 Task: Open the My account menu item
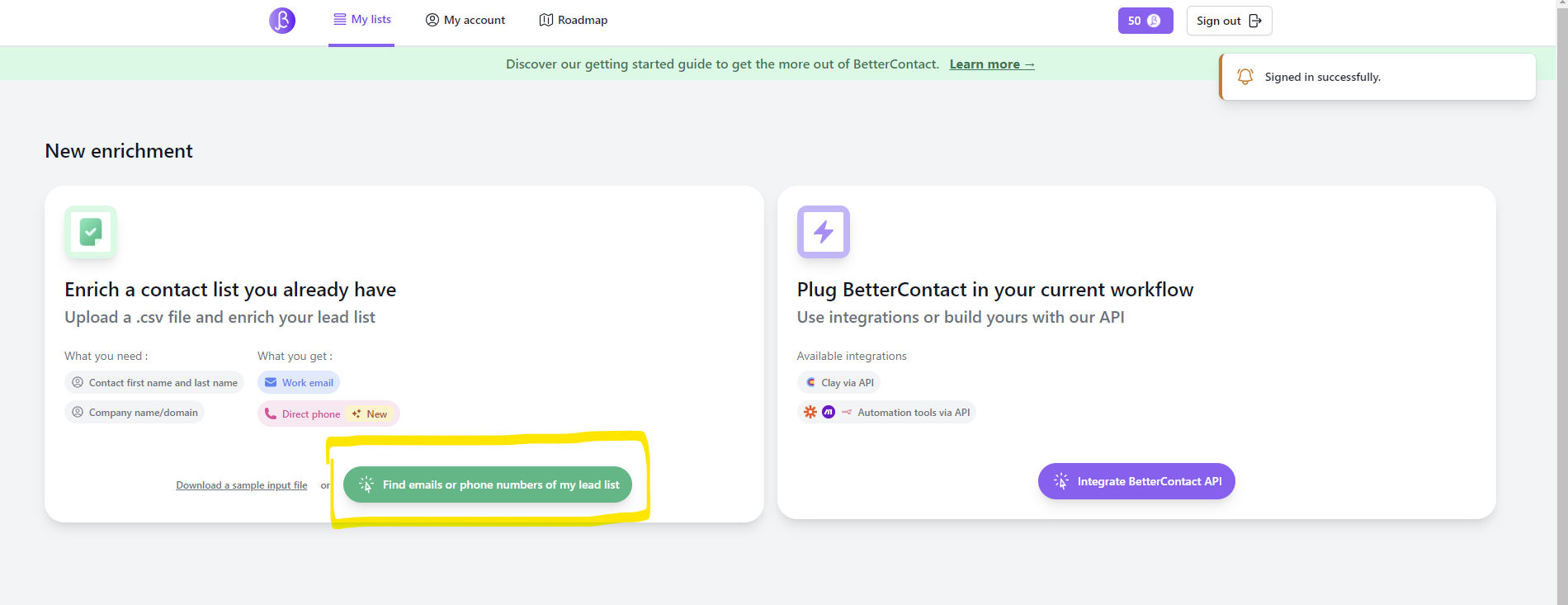465,20
